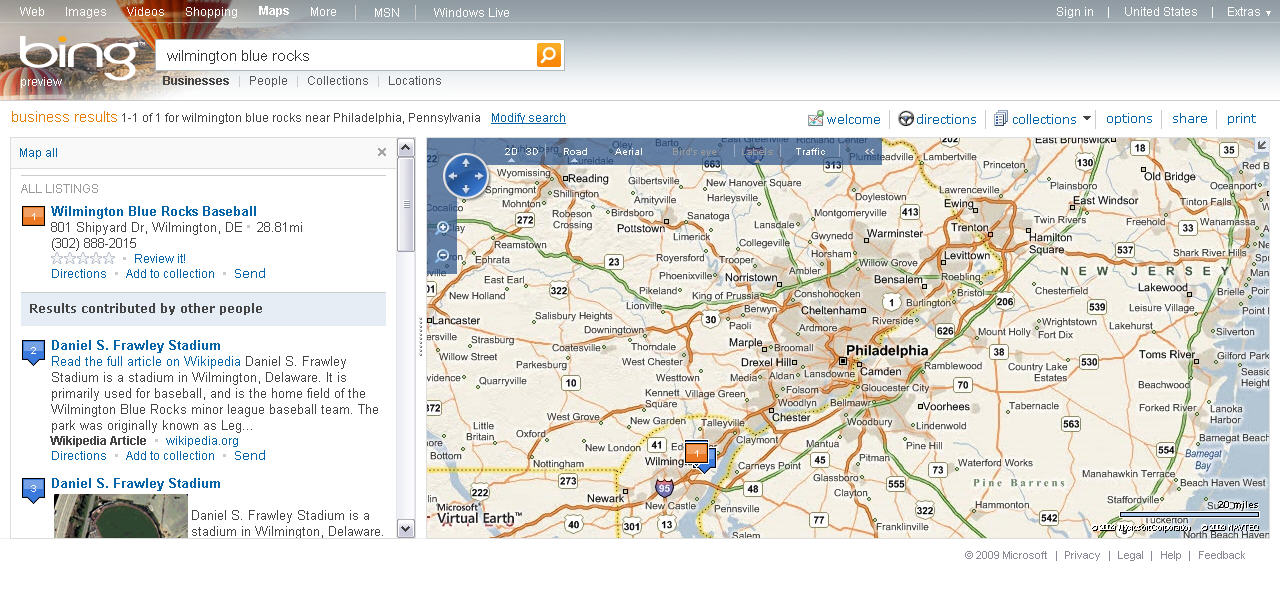Open the wikipedia.org source link
The width and height of the screenshot is (1280, 596).
point(202,440)
